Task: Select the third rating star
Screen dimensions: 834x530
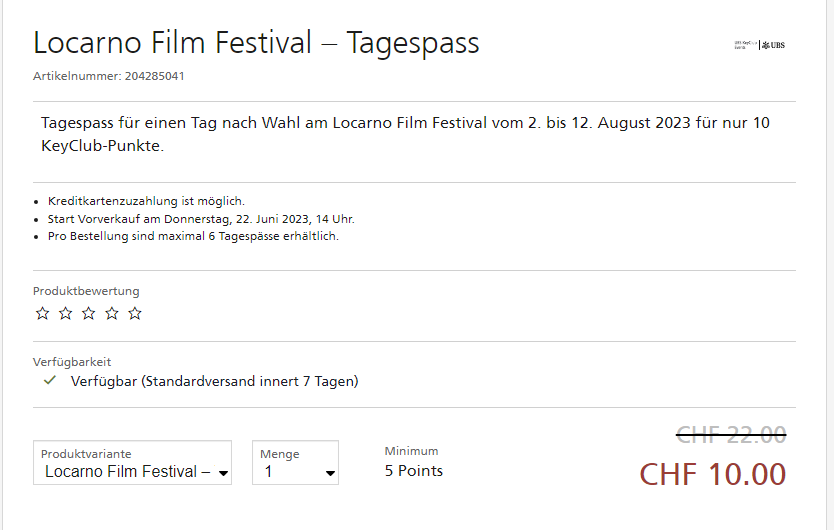Action: point(88,313)
